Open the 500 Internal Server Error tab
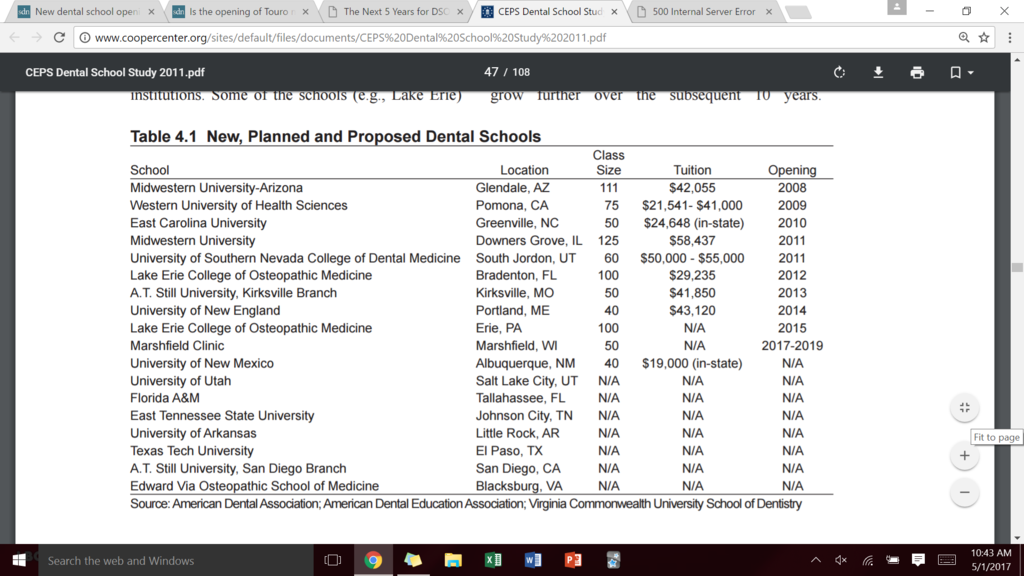 703,12
